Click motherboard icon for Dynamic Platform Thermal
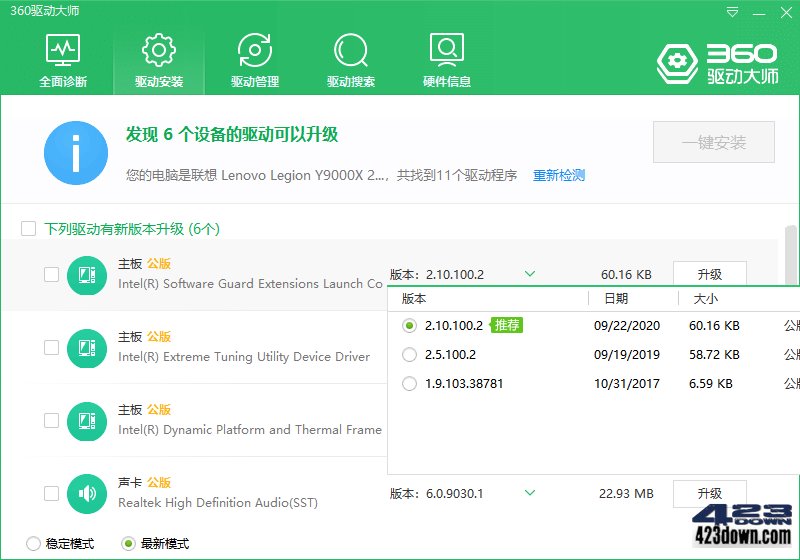 point(87,421)
